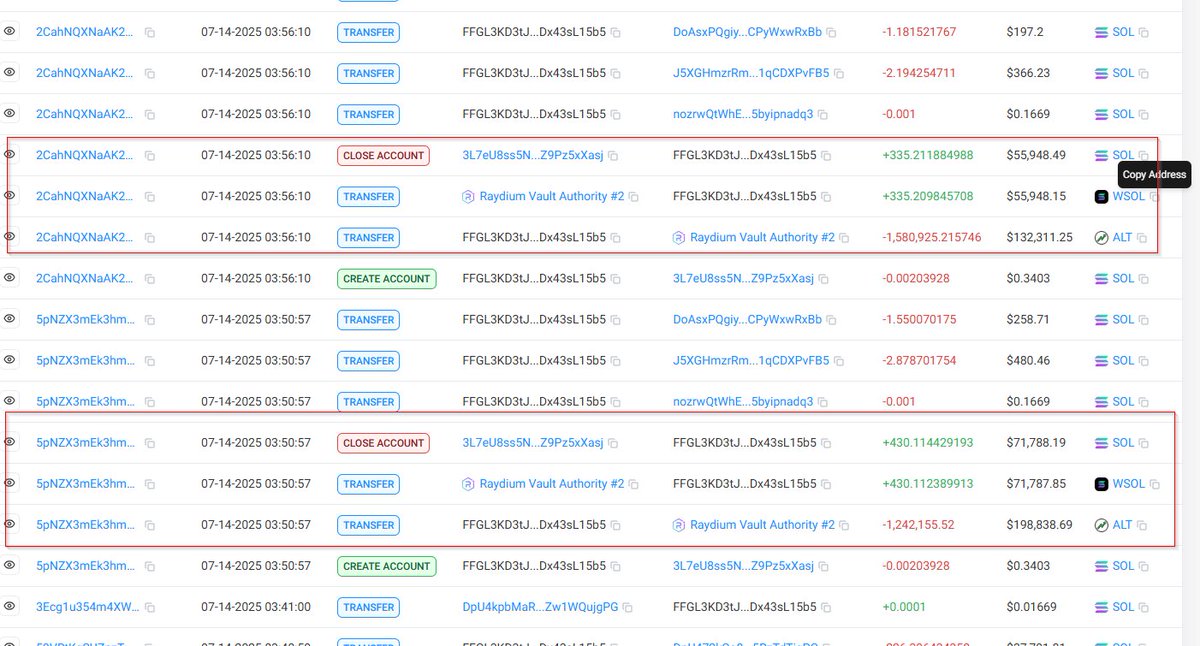Click the CREATE ACCOUNT badge on the 2CahNQX row
This screenshot has height=646, width=1200.
[x=387, y=278]
